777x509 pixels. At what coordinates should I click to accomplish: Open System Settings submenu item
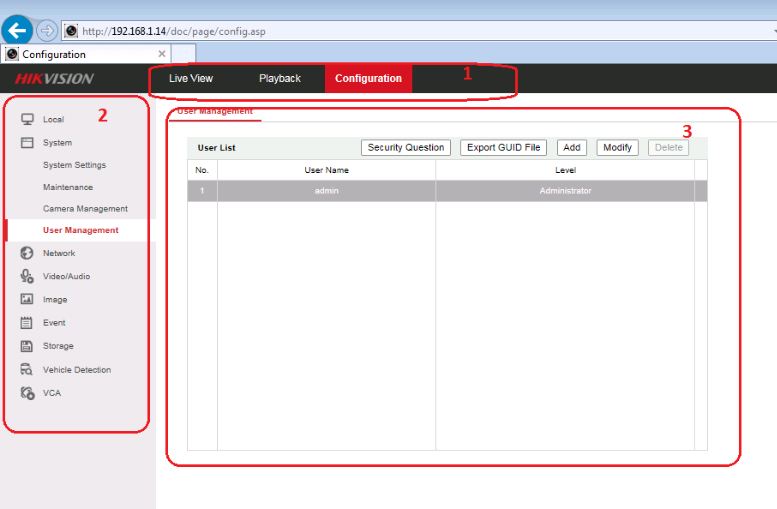[74, 165]
